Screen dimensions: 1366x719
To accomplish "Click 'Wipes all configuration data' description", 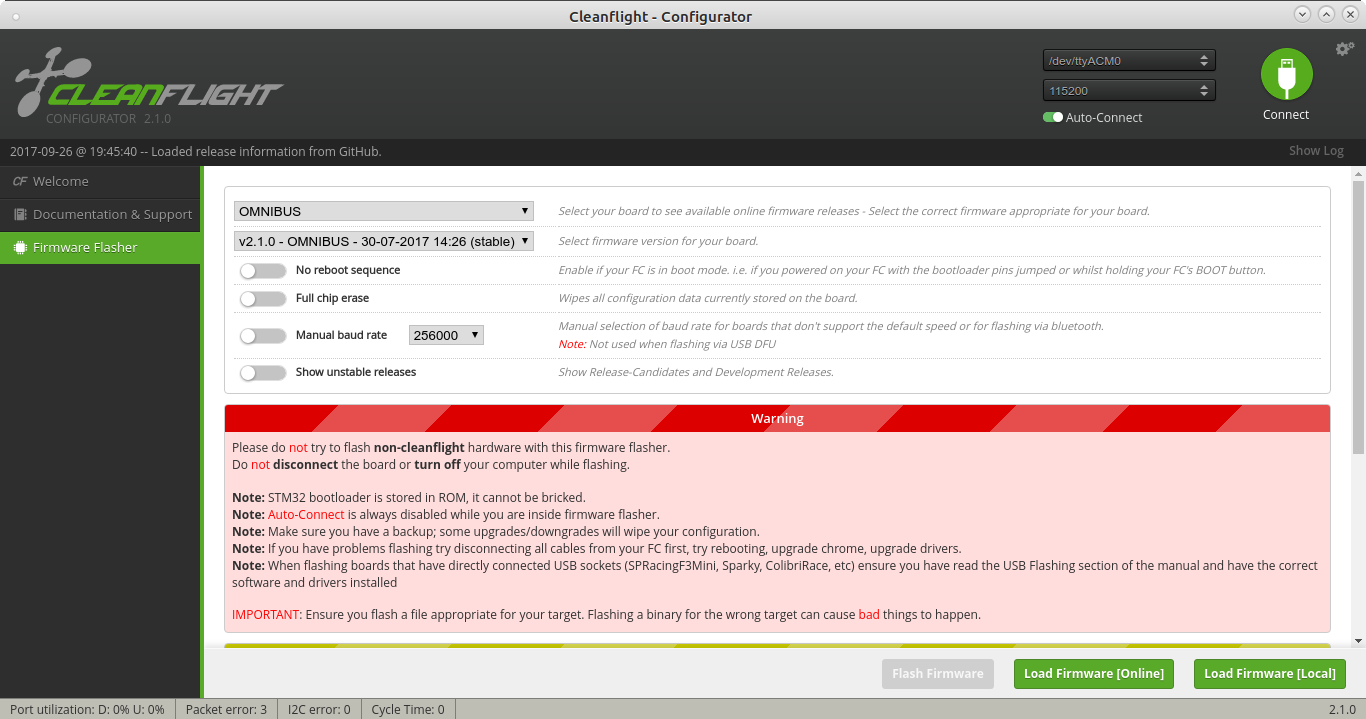I will click(708, 298).
